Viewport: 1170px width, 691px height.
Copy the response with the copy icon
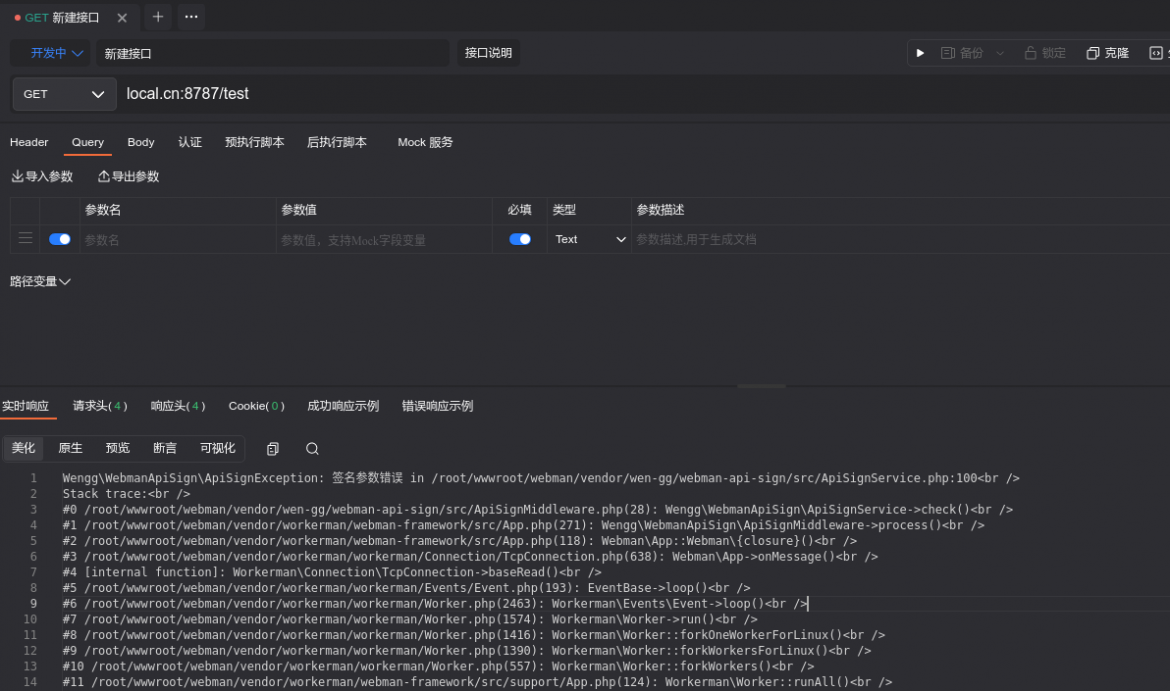(x=272, y=448)
